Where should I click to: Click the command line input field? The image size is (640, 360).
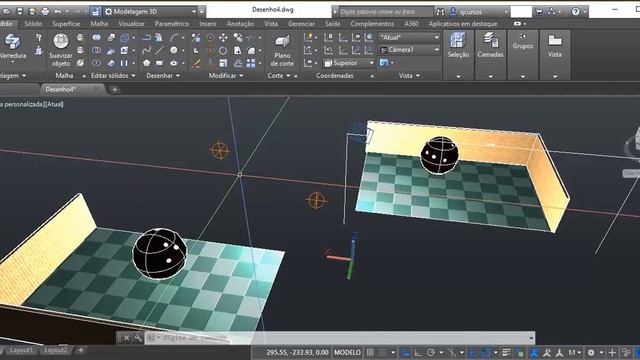[x=339, y=338]
